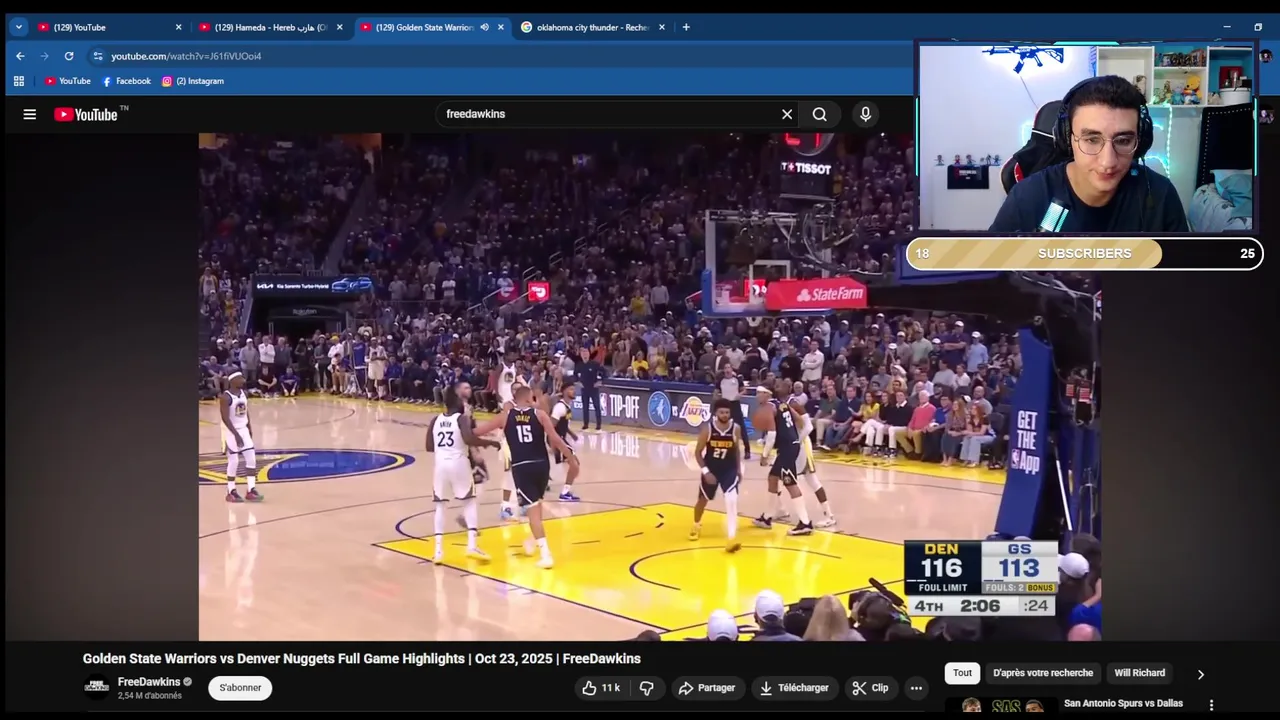Select the Golden State Warriors tab
1280x720 pixels.
(432, 27)
